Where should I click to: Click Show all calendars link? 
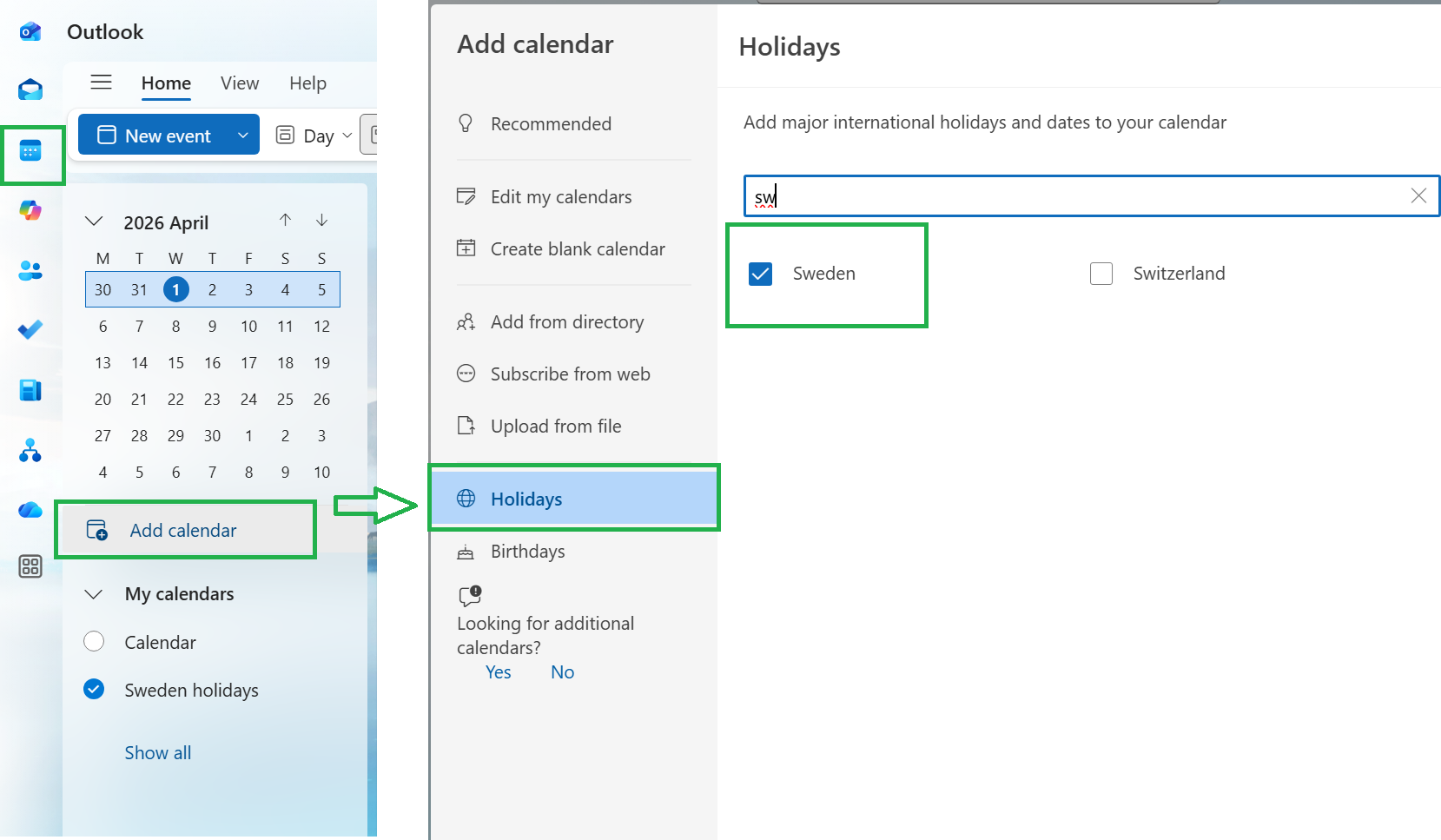[x=158, y=753]
